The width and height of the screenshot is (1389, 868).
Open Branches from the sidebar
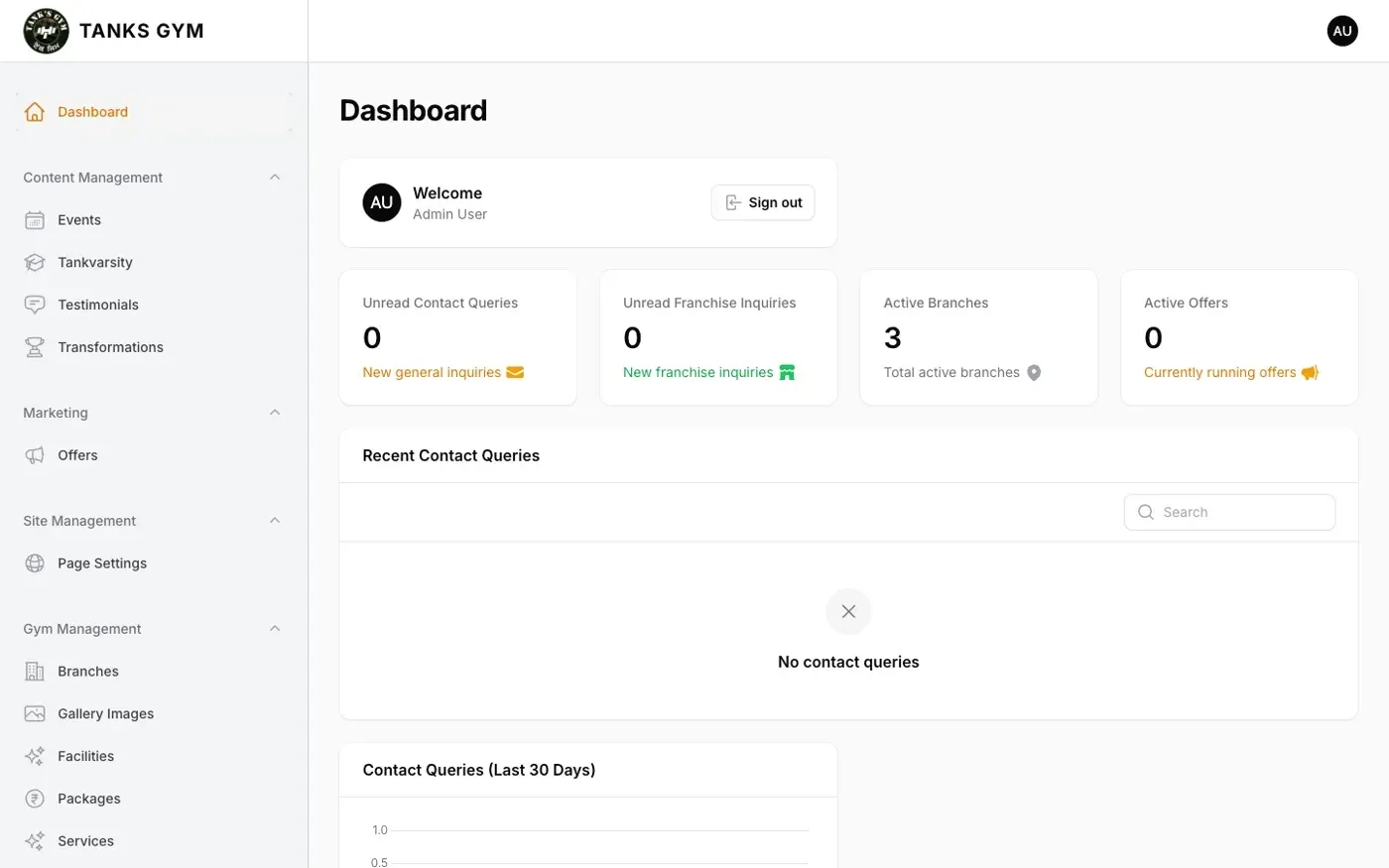[154, 672]
